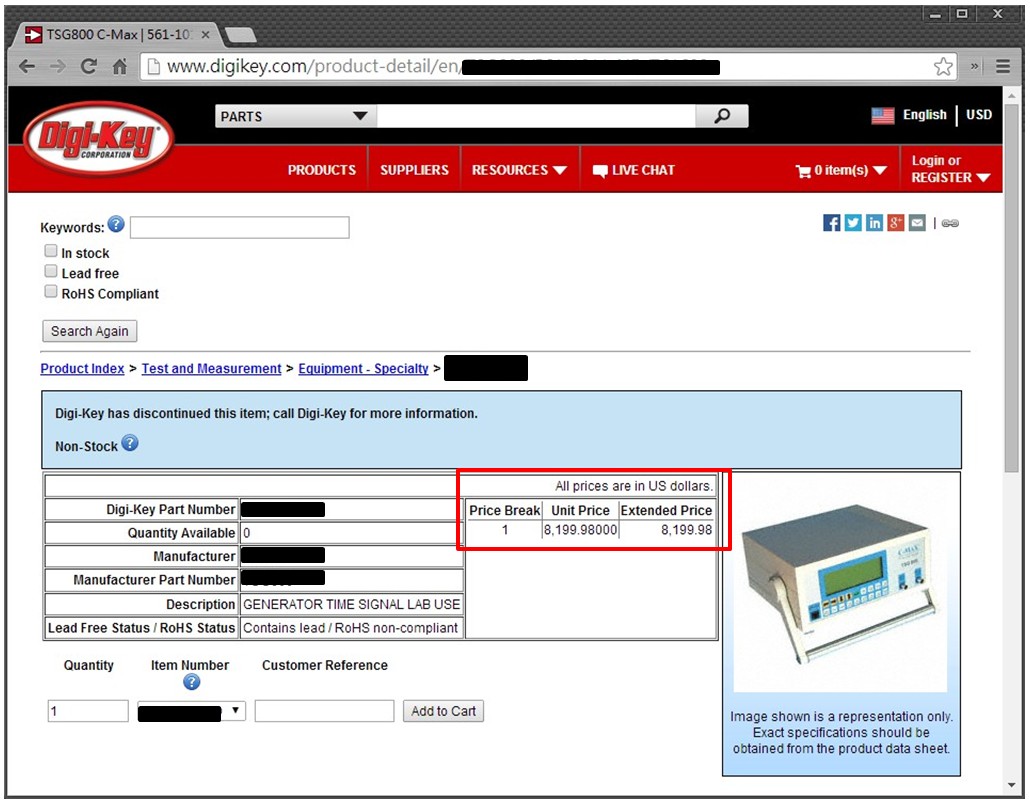Expand the RESOURCES menu

point(519,170)
